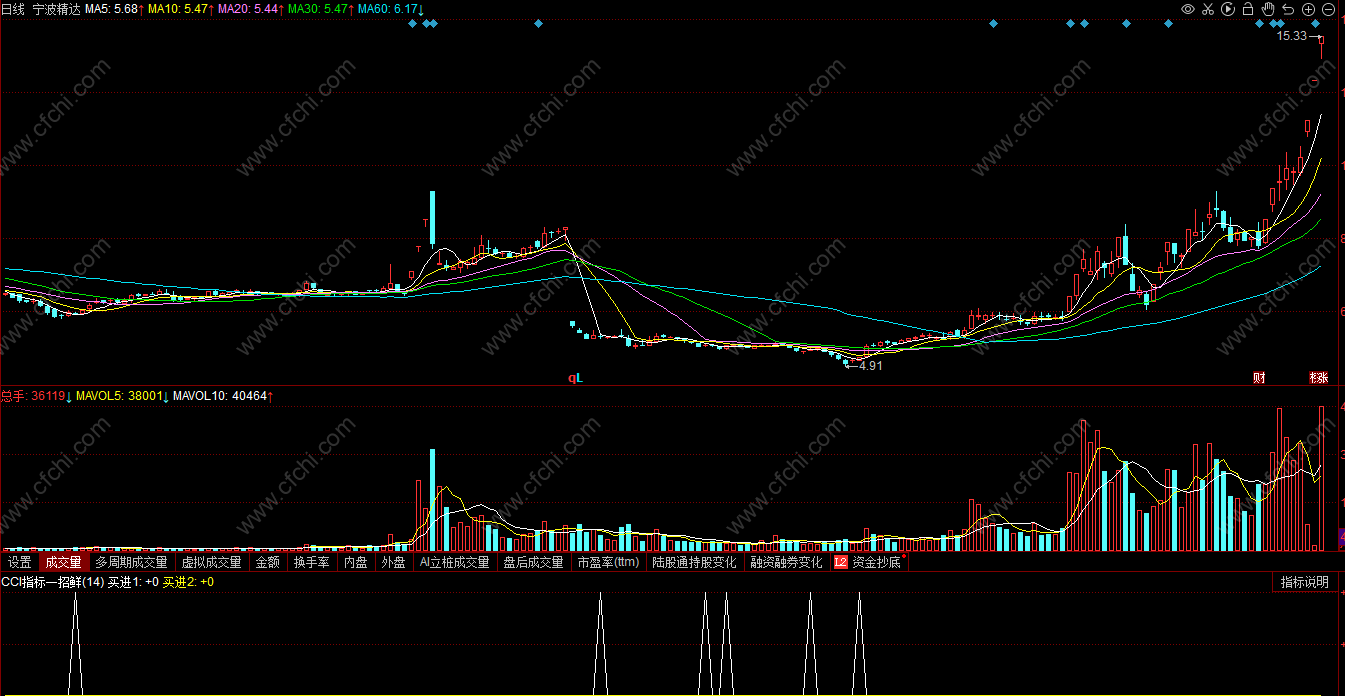This screenshot has height=696, width=1345.
Task: Open the 换手率 turnover tab
Action: [311, 562]
